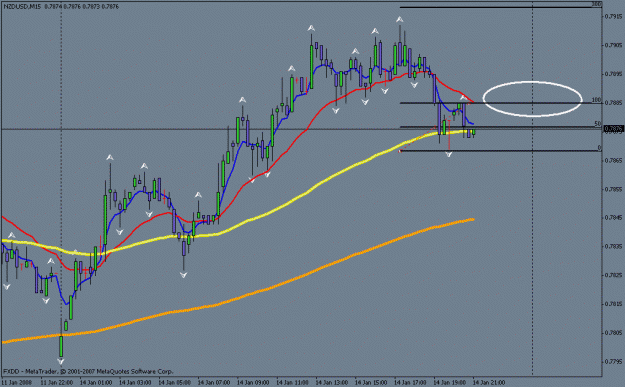Click the NZDUSD,M15 chart title text

click(22, 7)
